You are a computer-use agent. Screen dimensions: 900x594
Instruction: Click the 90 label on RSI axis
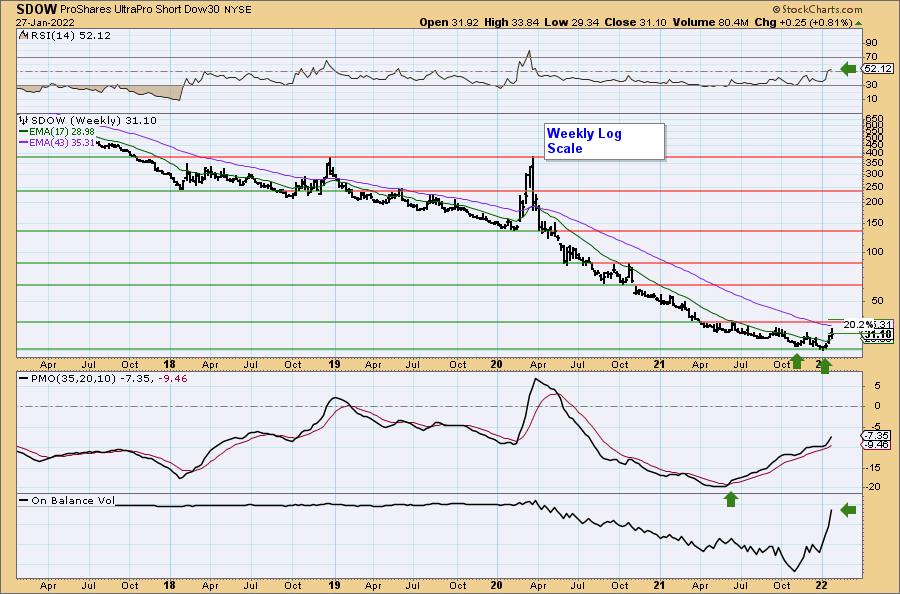point(871,42)
